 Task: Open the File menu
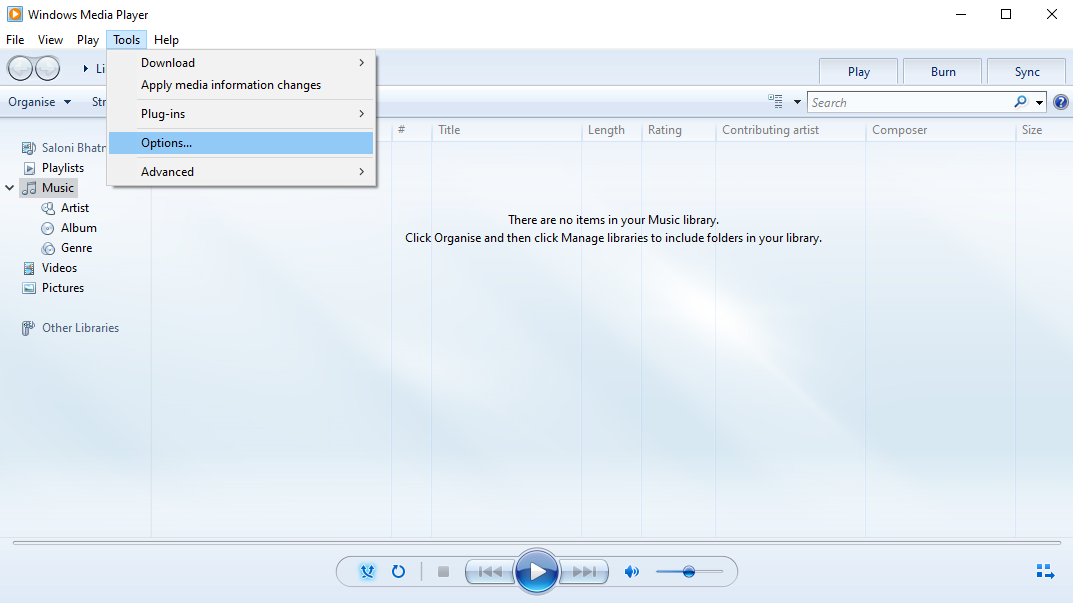[x=15, y=40]
